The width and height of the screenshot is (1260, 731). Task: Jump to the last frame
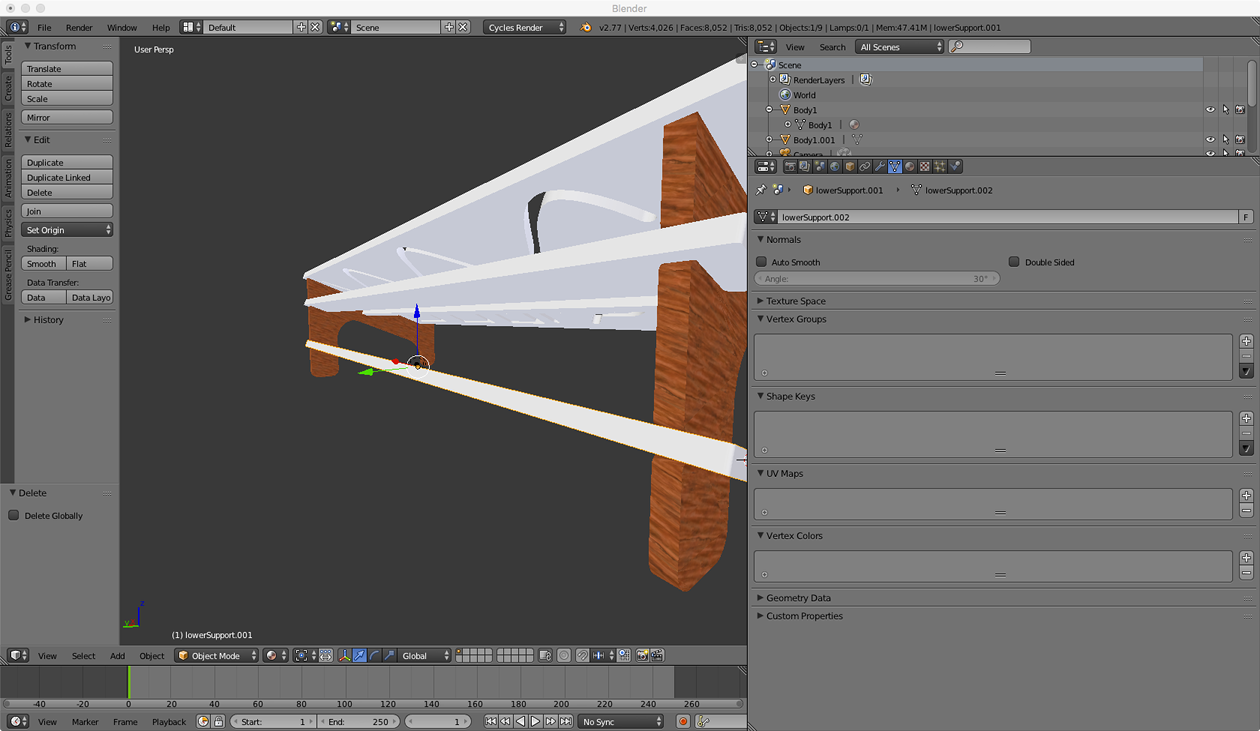[x=566, y=721]
